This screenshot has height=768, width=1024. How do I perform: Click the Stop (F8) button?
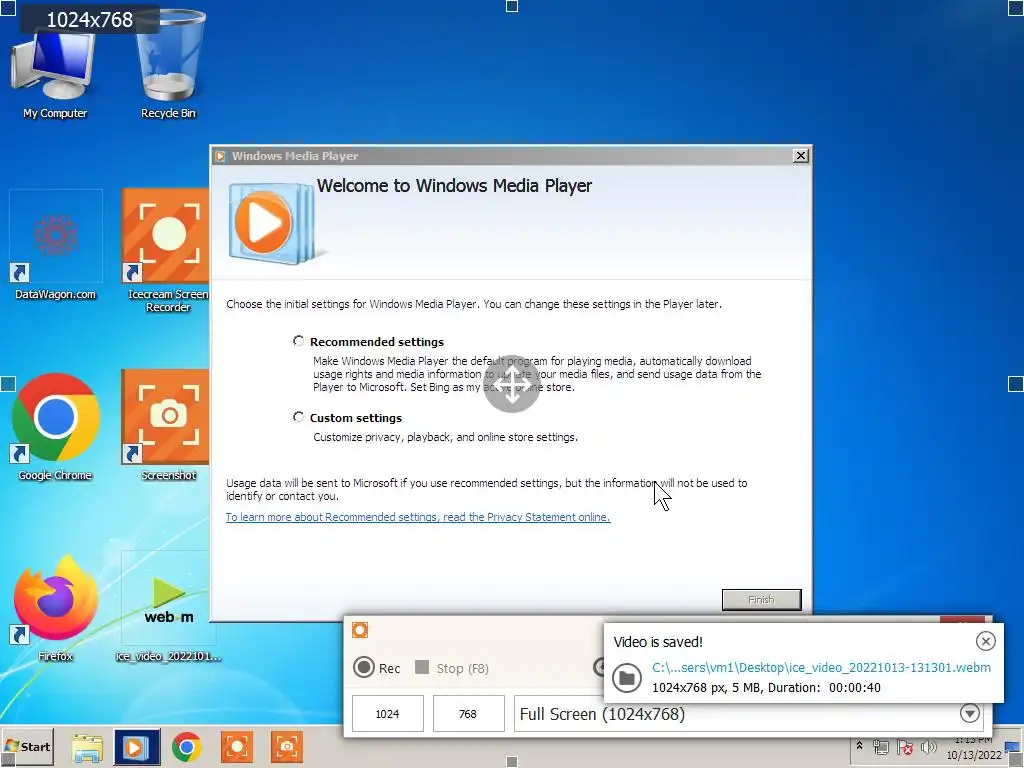coord(452,667)
